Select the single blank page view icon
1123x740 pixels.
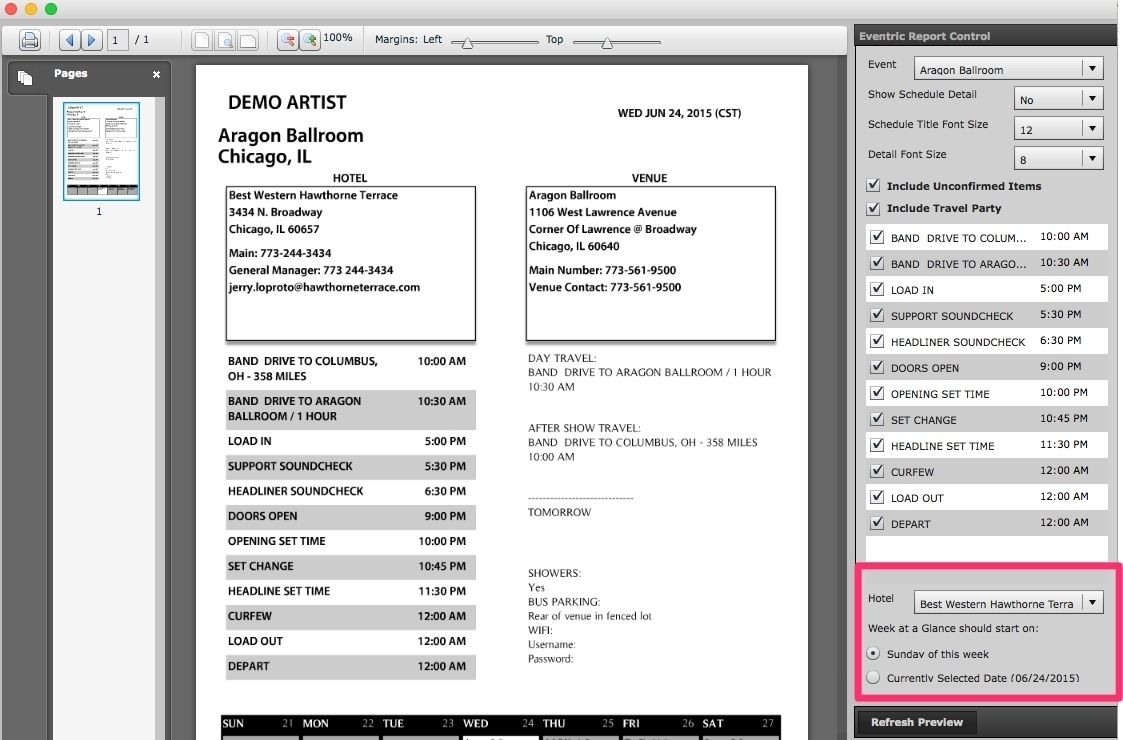(202, 40)
